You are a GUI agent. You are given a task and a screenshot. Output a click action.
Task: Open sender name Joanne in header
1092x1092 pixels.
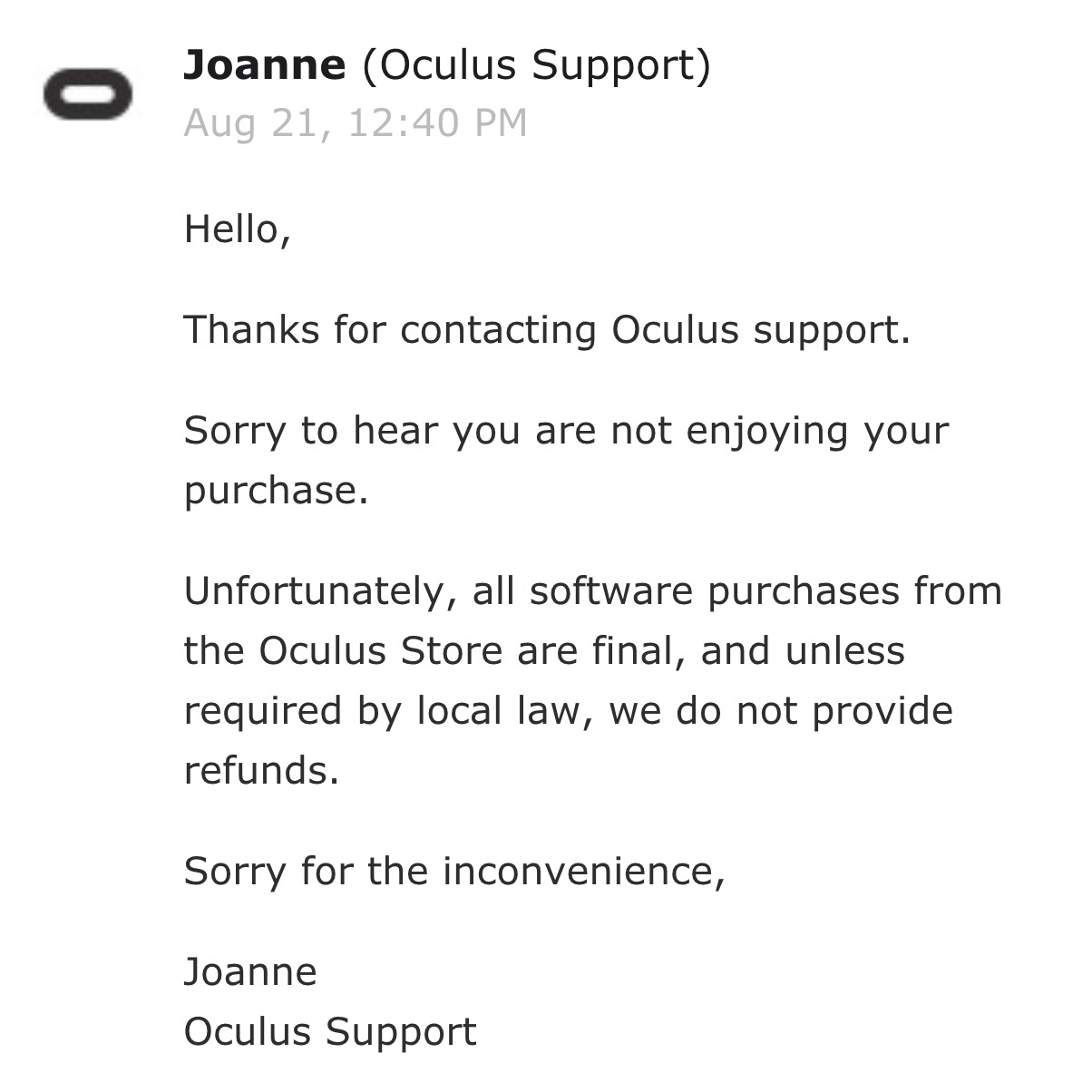[265, 65]
